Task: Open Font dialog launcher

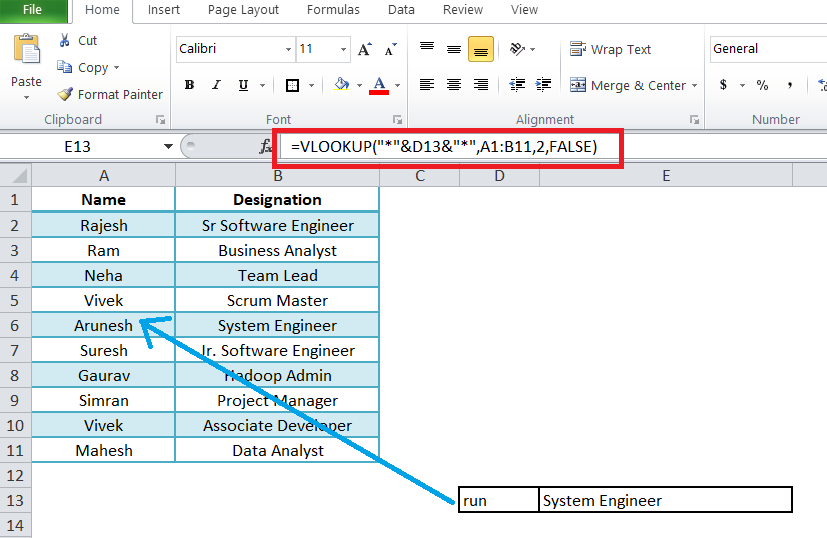Action: point(398,120)
